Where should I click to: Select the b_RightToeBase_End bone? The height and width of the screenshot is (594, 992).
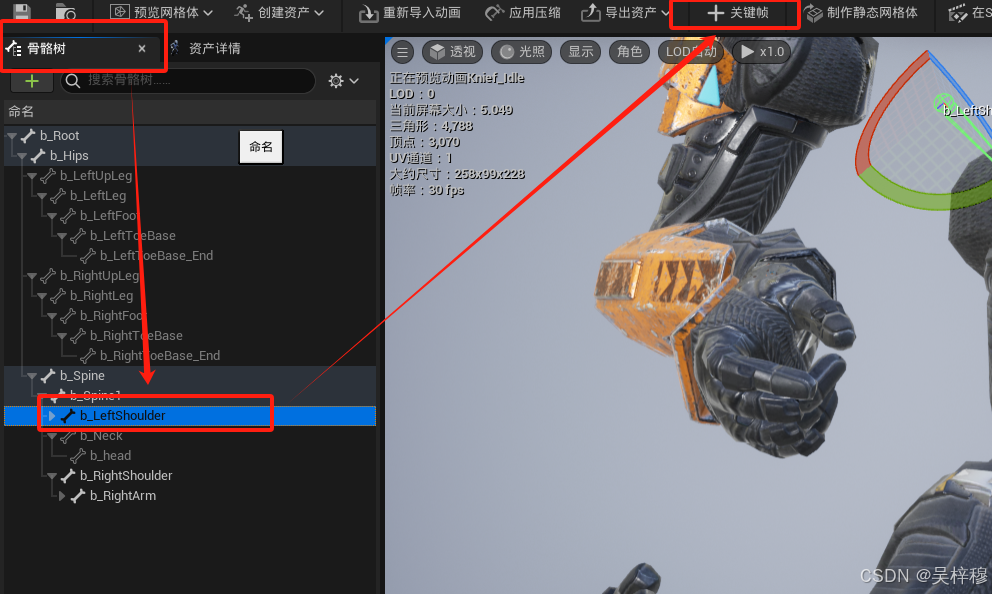pyautogui.click(x=160, y=356)
